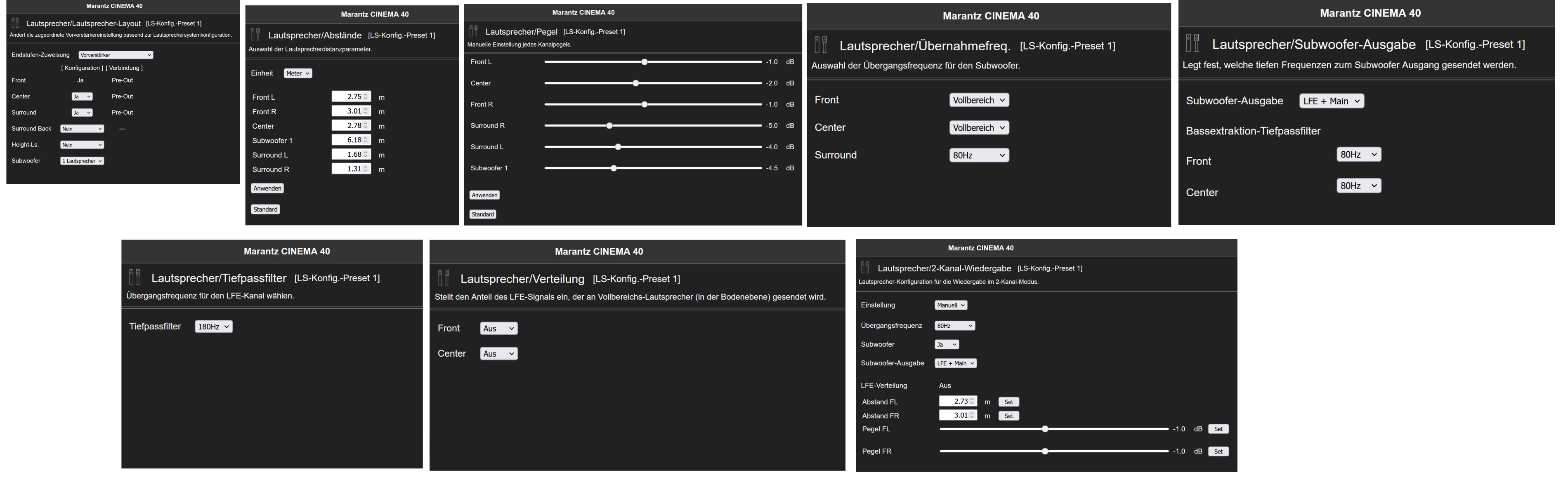The image size is (1568, 482).
Task: Click speaker icon beside Lautsprecher/Übernahmefreq. heading
Action: pos(821,45)
